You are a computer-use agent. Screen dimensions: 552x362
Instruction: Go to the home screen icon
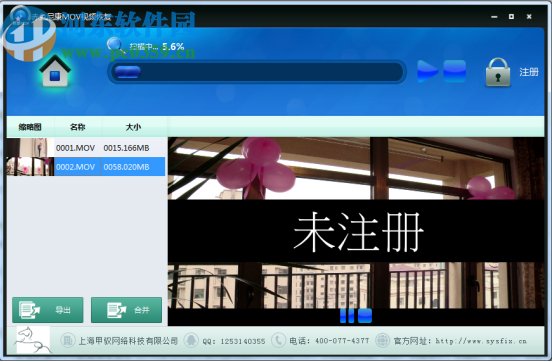tap(55, 71)
